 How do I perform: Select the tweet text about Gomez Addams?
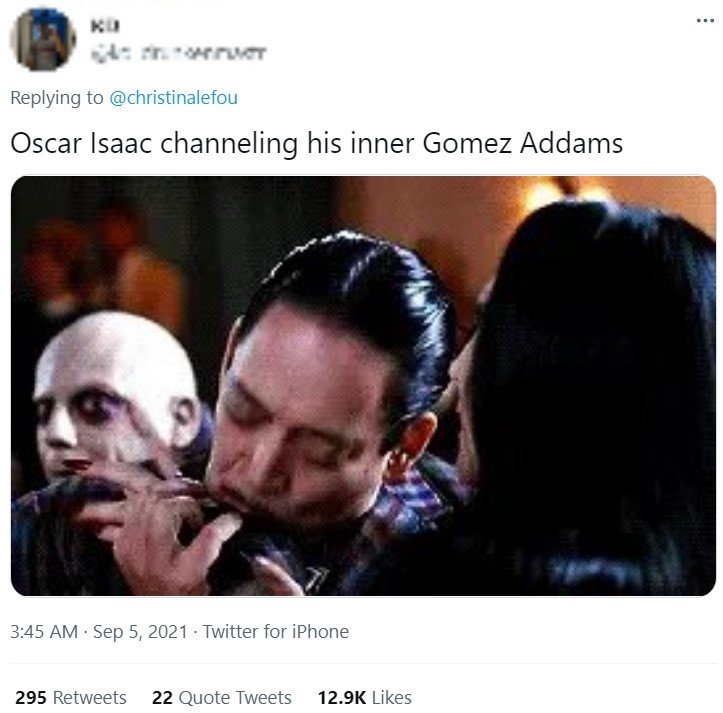coord(316,143)
